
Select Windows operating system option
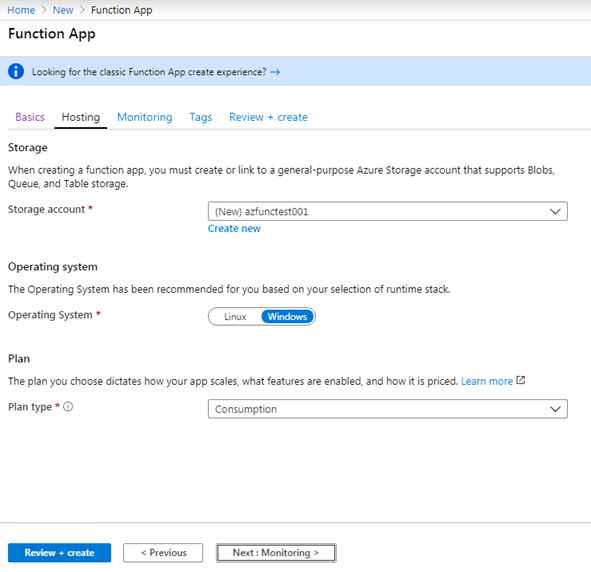pos(287,317)
